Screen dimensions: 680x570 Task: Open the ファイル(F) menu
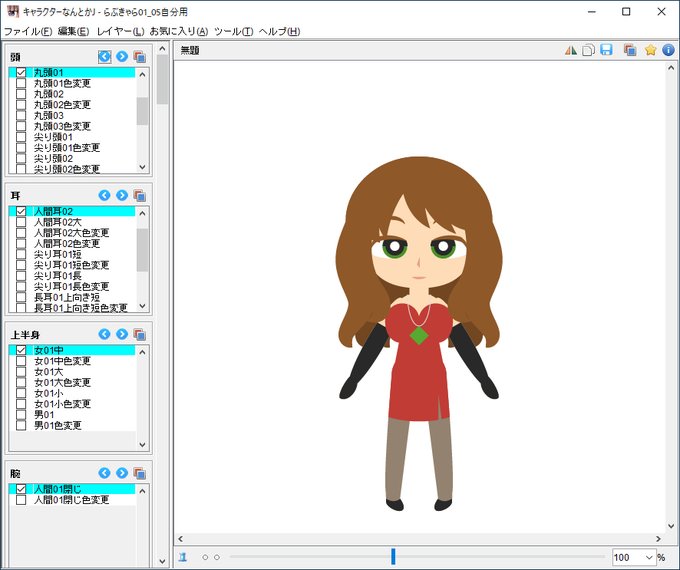click(28, 31)
